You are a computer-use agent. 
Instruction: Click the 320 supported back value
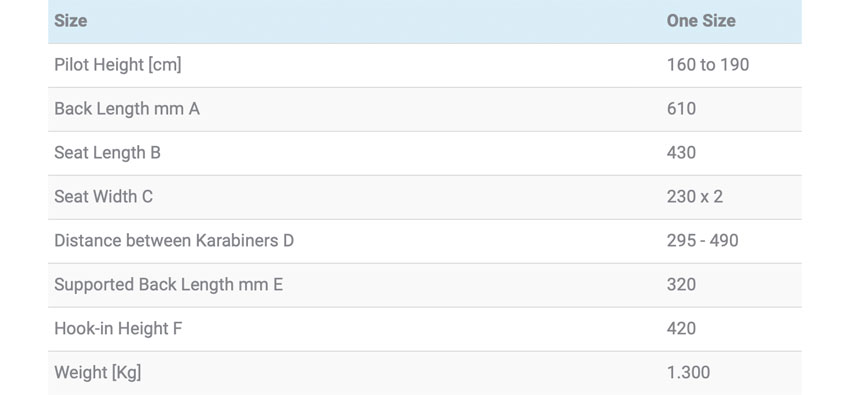681,284
